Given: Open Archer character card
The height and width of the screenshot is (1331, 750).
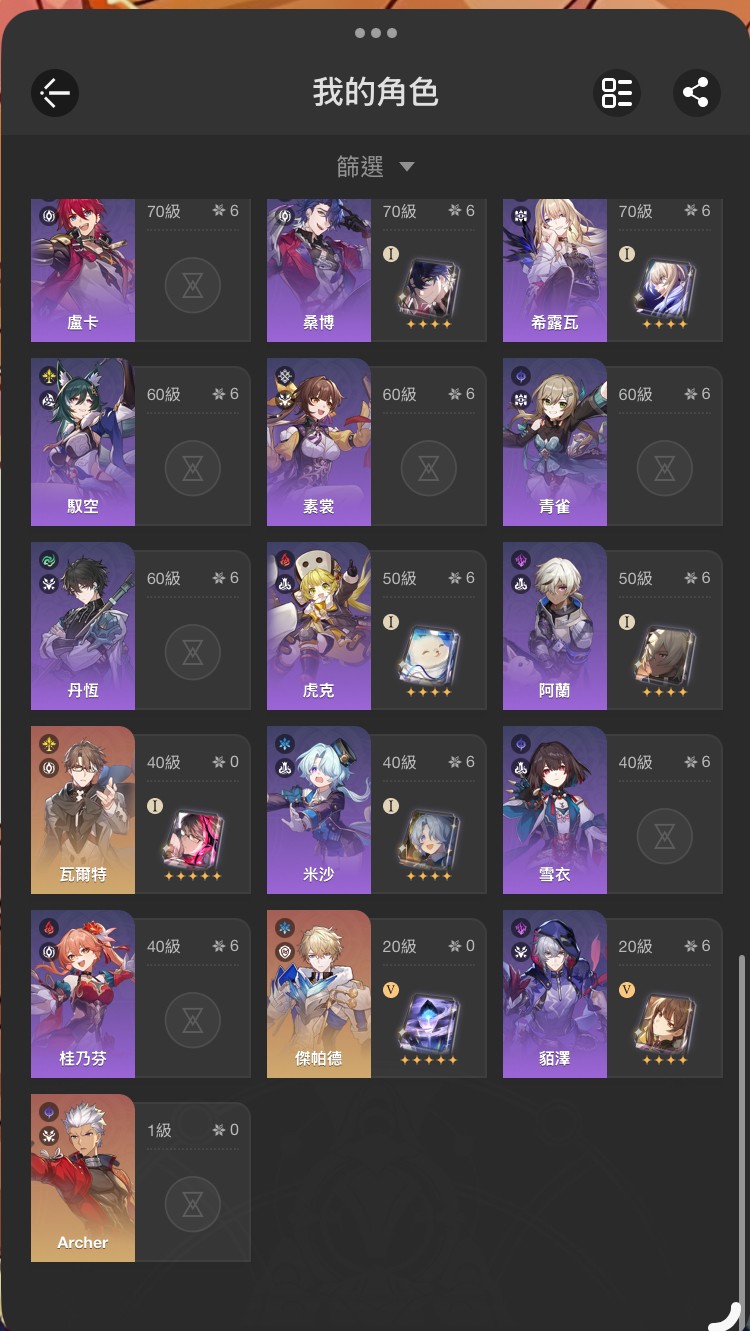Looking at the screenshot, I should [141, 1178].
